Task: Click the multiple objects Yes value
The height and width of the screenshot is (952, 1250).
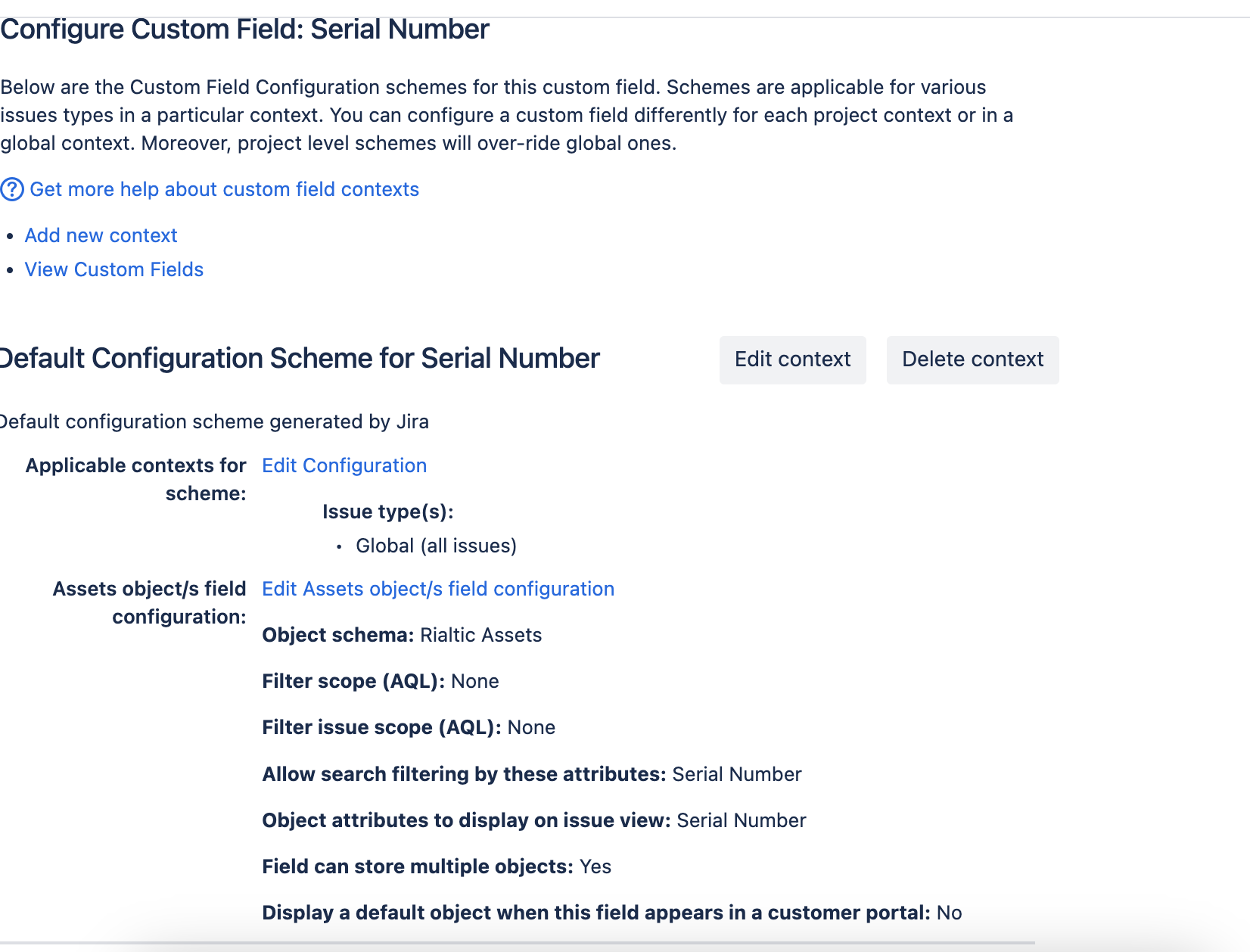Action: click(595, 866)
